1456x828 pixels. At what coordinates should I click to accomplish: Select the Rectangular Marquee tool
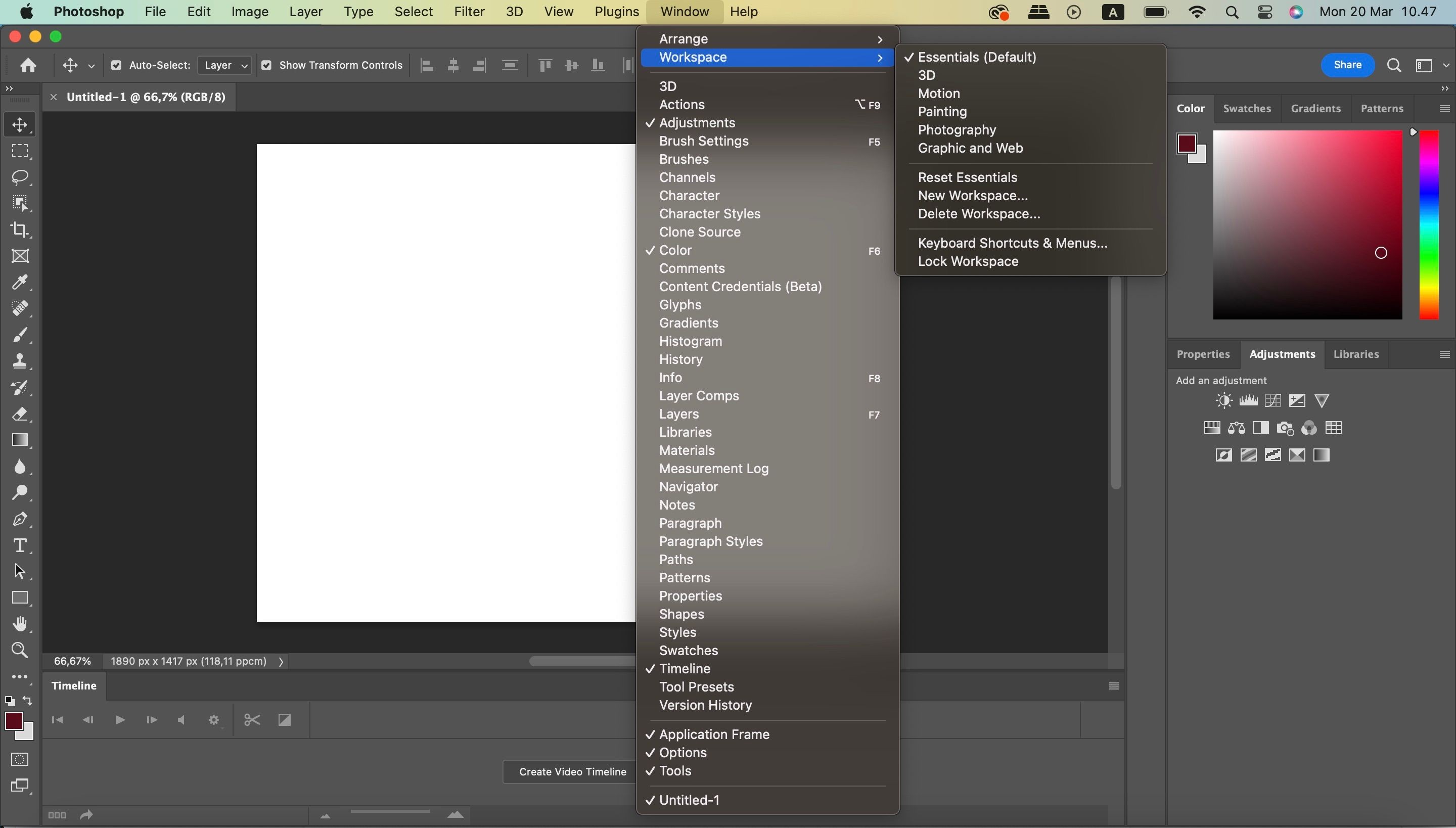coord(20,151)
